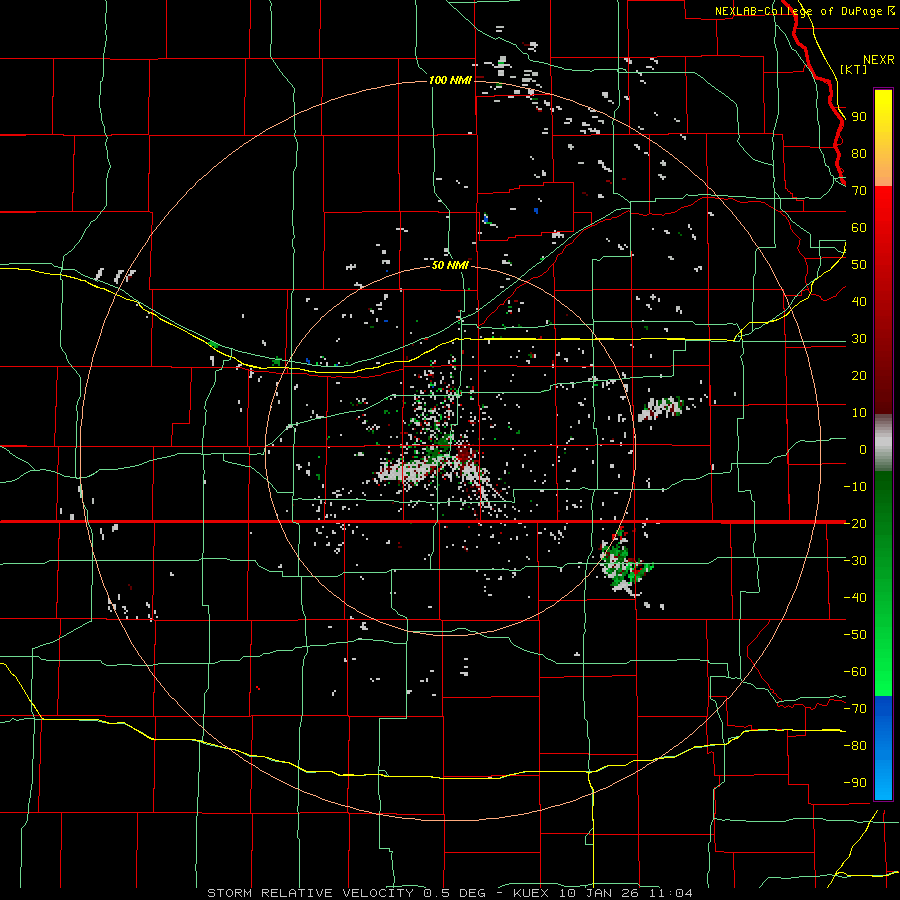Click the gray echo band east of radar
Screen dimensions: 900x900
pos(661,408)
